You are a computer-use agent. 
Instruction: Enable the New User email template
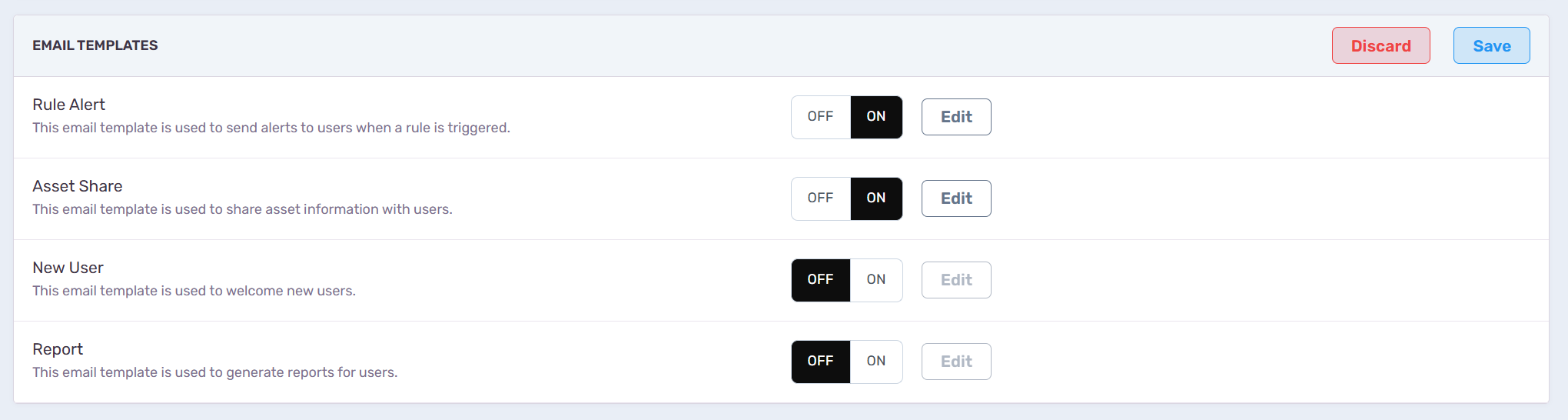876,280
